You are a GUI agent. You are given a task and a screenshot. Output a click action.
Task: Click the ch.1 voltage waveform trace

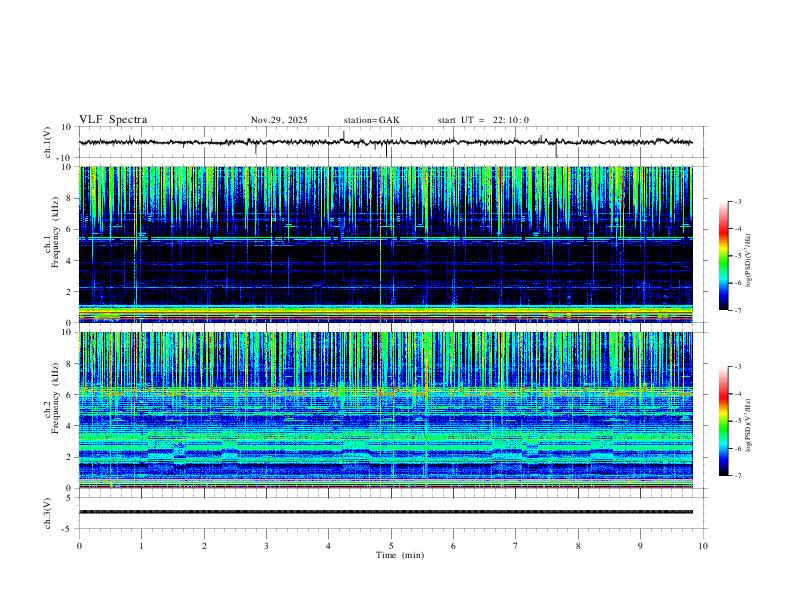click(x=385, y=142)
